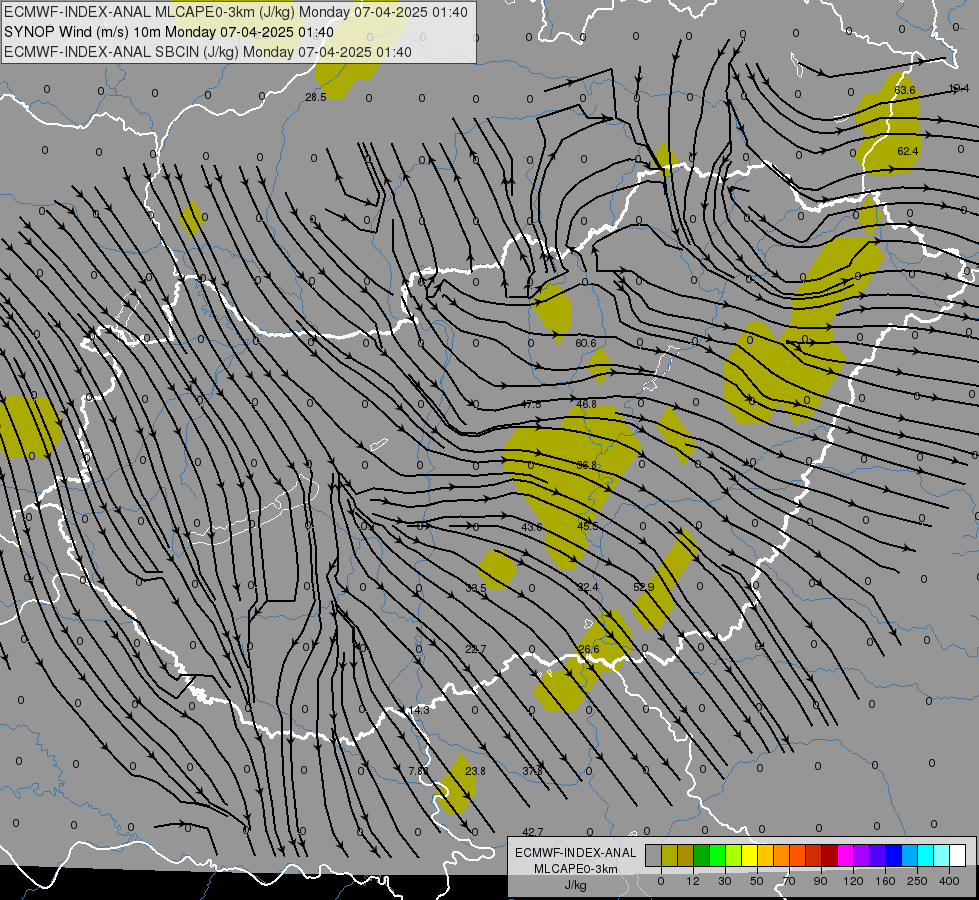Select the SYNOP Wind 10m header line
The width and height of the screenshot is (979, 900).
tap(169, 32)
